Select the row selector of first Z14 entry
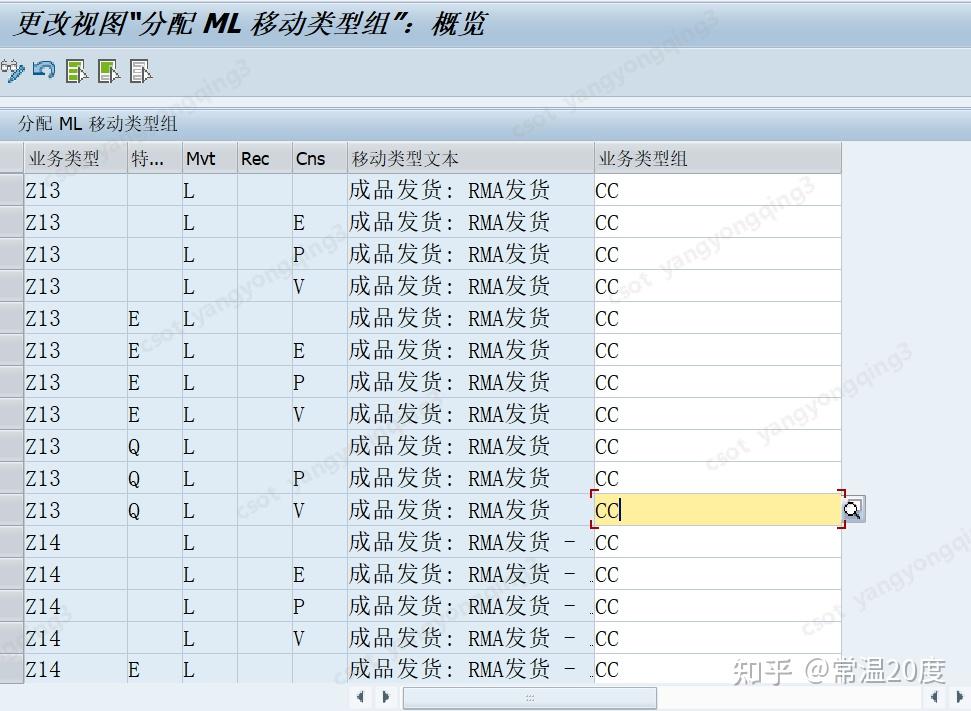The image size is (971, 711). pyautogui.click(x=9, y=542)
